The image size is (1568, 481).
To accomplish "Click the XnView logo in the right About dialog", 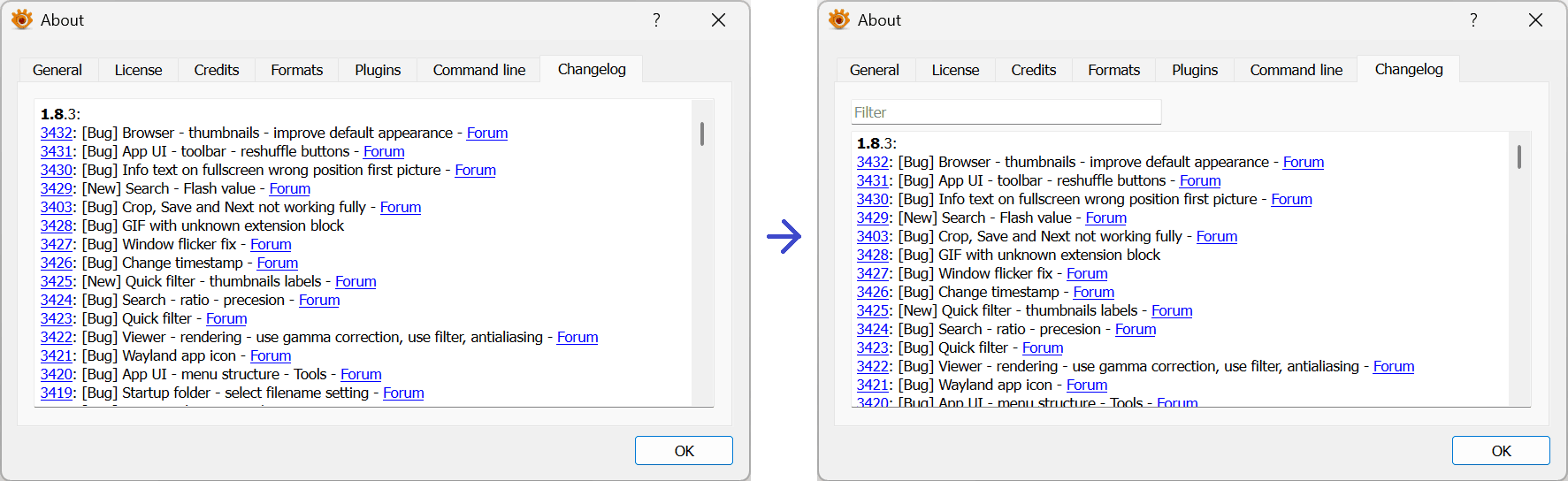I will coord(839,19).
